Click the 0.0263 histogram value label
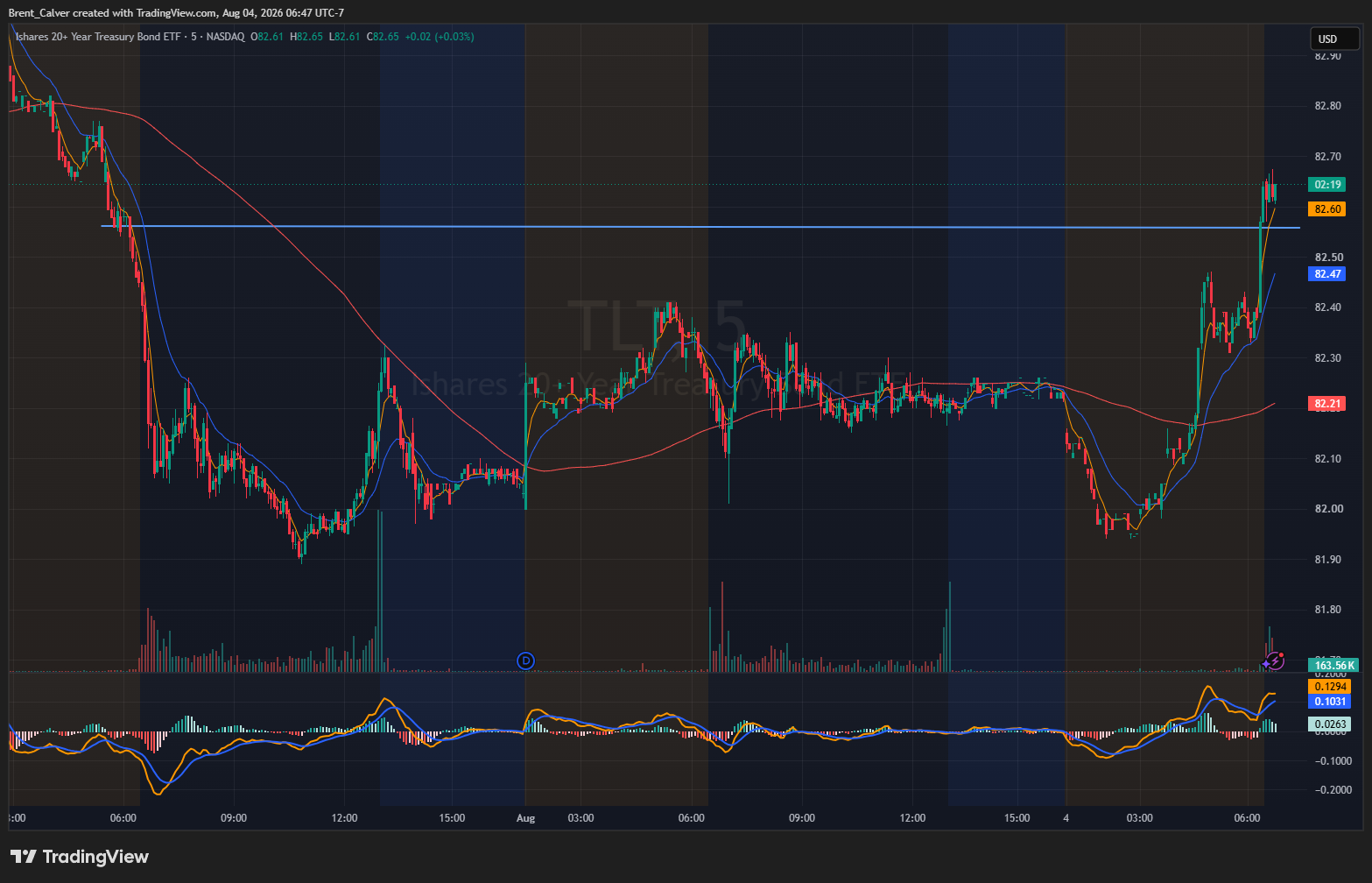This screenshot has height=883, width=1372. pyautogui.click(x=1328, y=724)
